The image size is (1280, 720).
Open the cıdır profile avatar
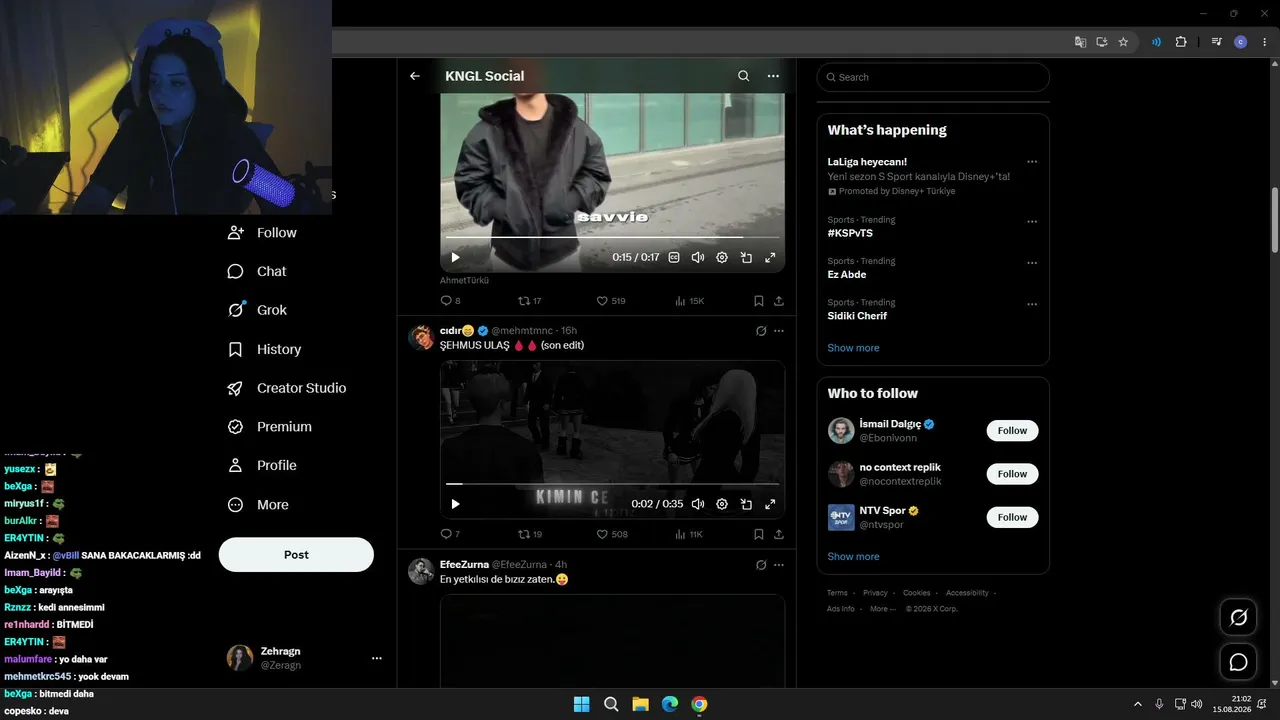[x=421, y=337]
